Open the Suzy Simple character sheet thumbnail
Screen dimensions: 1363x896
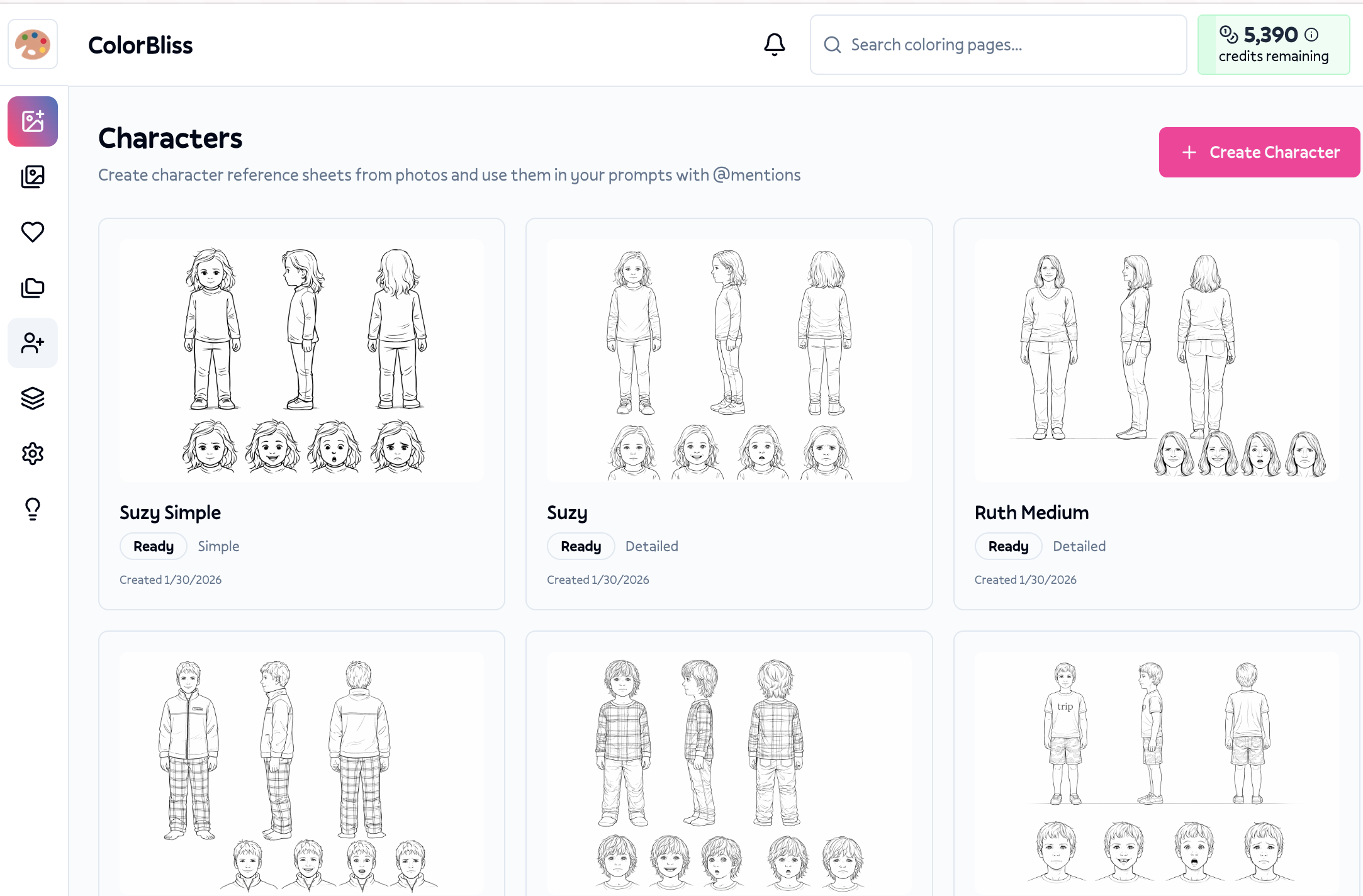(301, 360)
